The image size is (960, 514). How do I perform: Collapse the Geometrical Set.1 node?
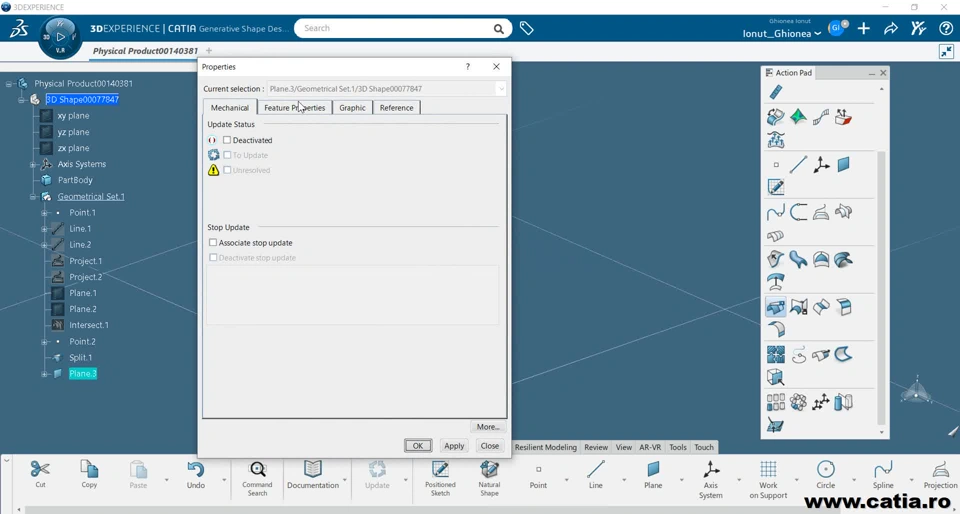32,197
